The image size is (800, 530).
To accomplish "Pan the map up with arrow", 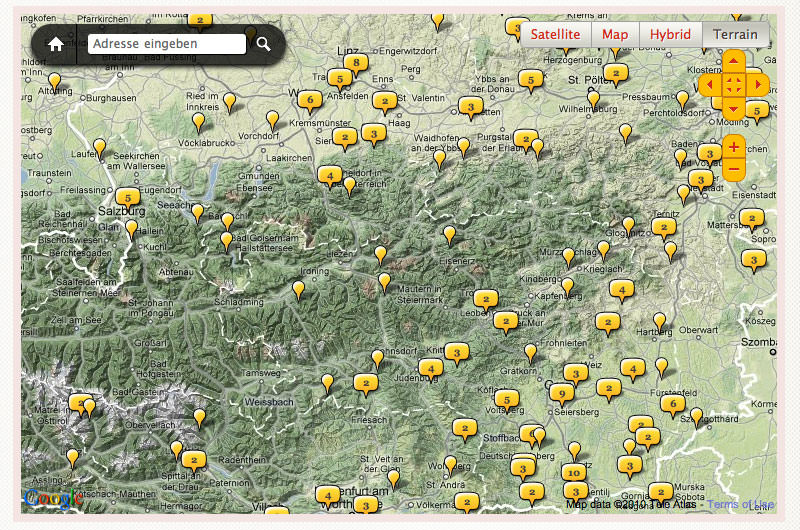I will 734,61.
